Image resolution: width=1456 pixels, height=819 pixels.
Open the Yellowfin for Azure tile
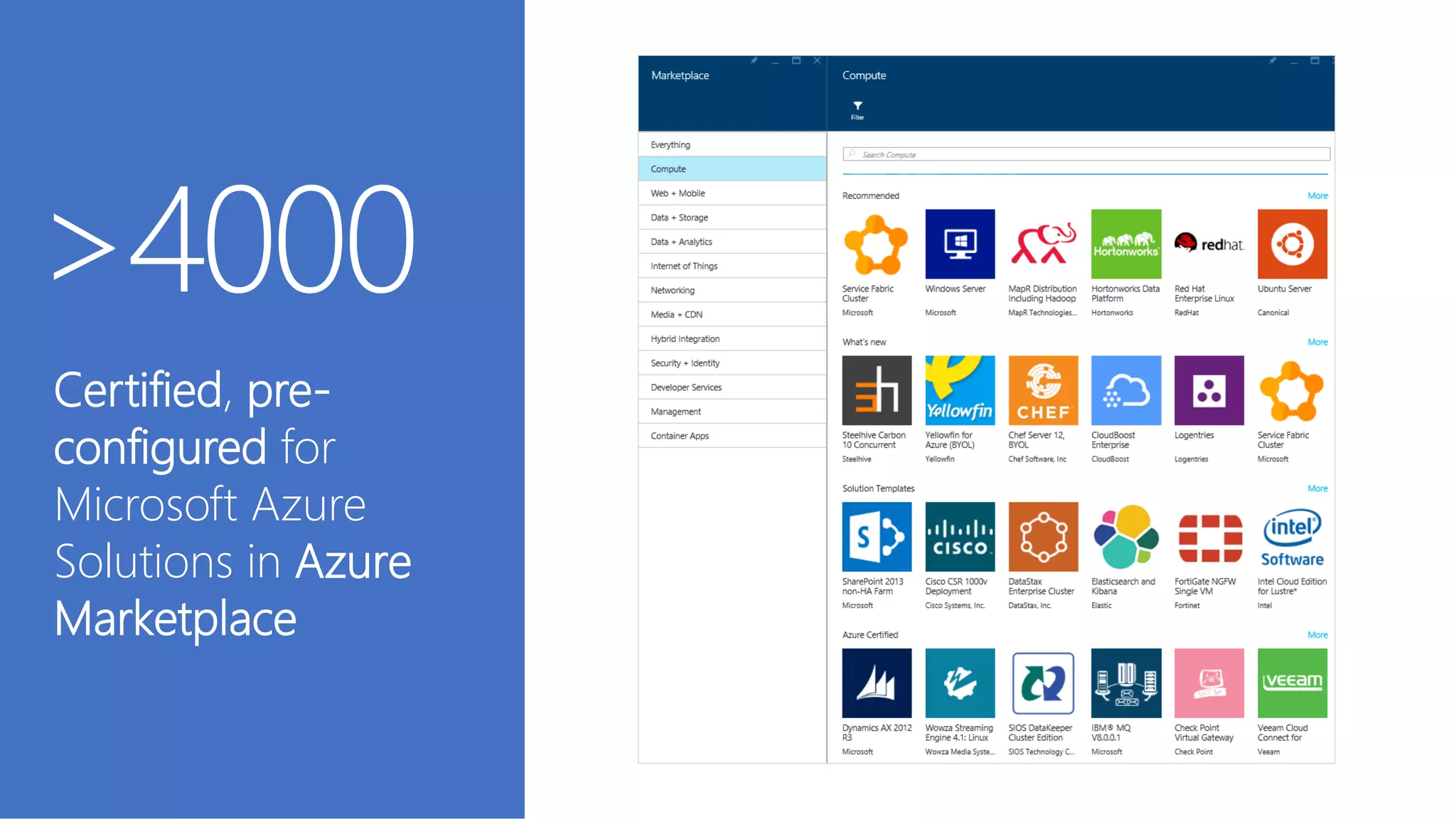(x=960, y=390)
